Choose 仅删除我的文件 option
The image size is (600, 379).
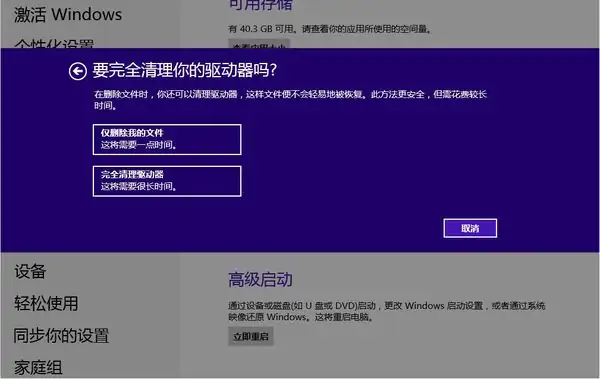click(x=167, y=139)
